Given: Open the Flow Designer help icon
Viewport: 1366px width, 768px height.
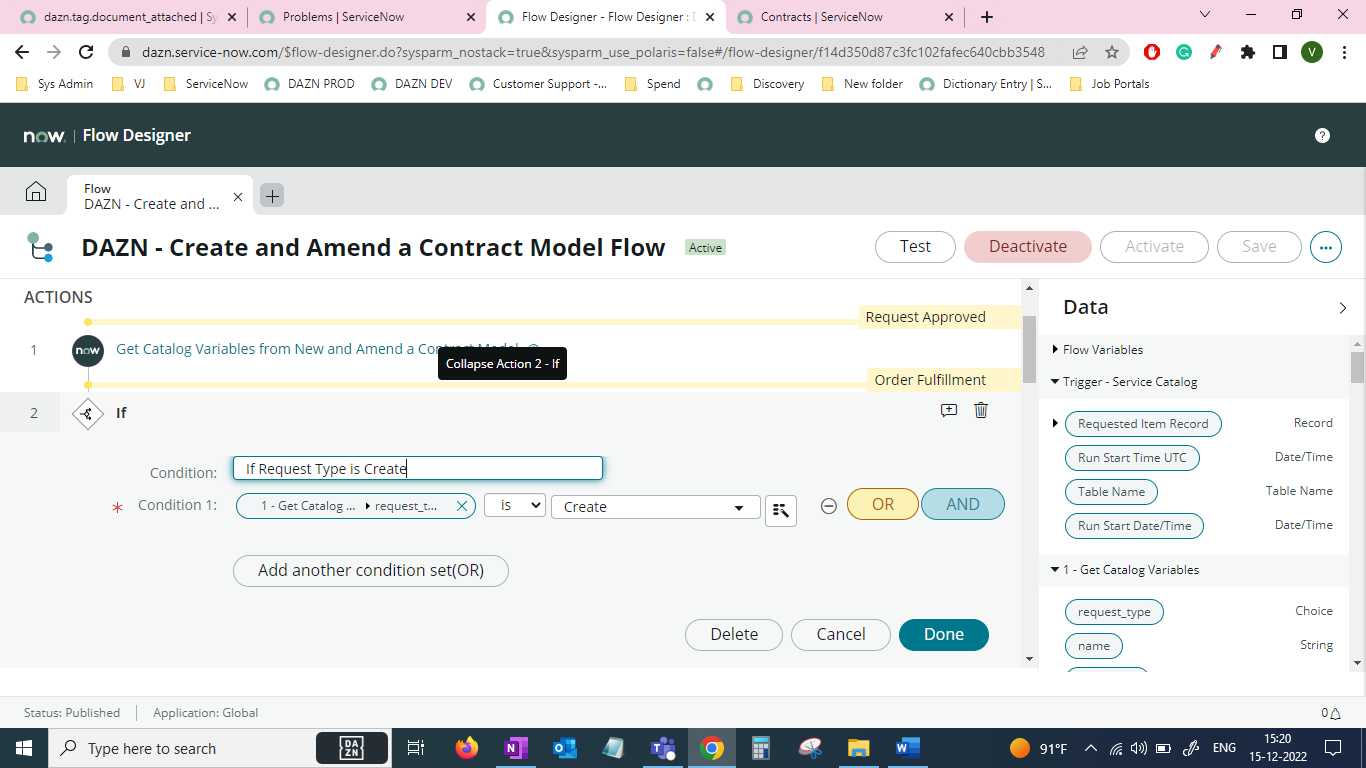Looking at the screenshot, I should coord(1322,136).
